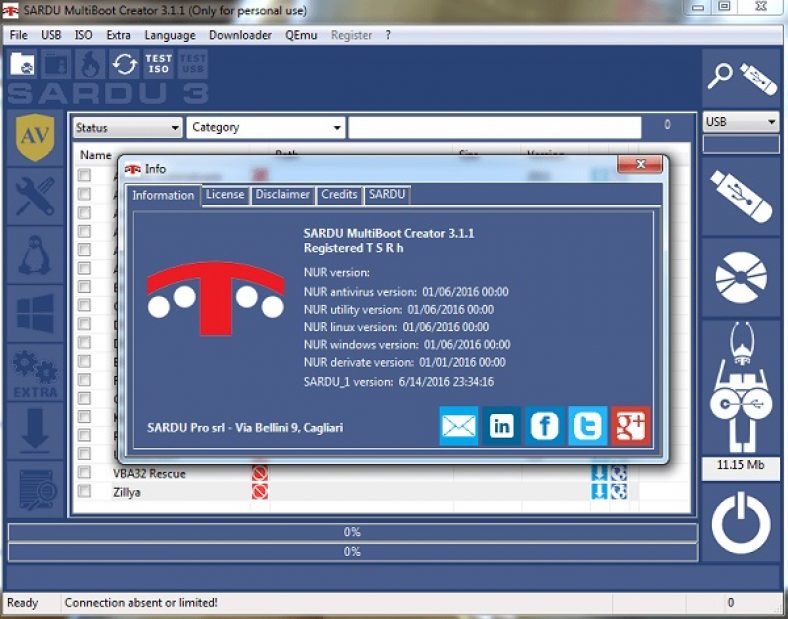Click the TEST ISO toolbar button
Screen dimensions: 788x619
click(158, 64)
